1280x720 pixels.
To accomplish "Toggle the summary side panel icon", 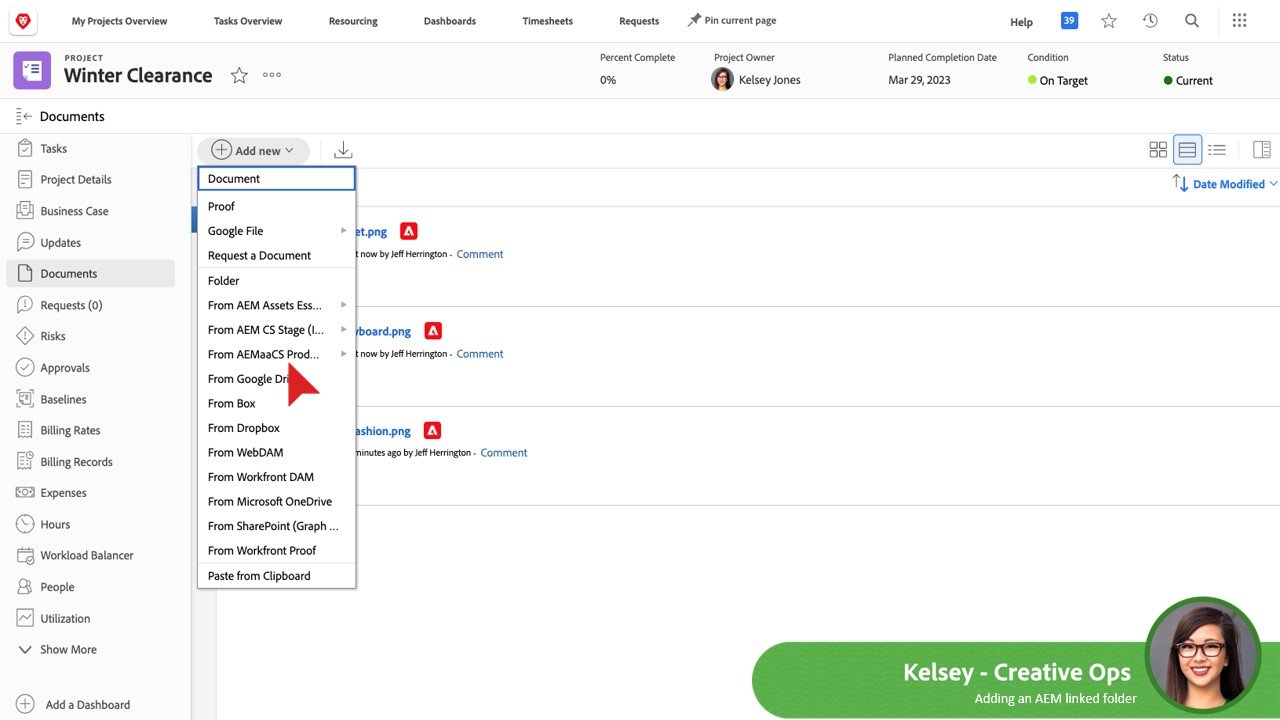I will (x=1262, y=150).
